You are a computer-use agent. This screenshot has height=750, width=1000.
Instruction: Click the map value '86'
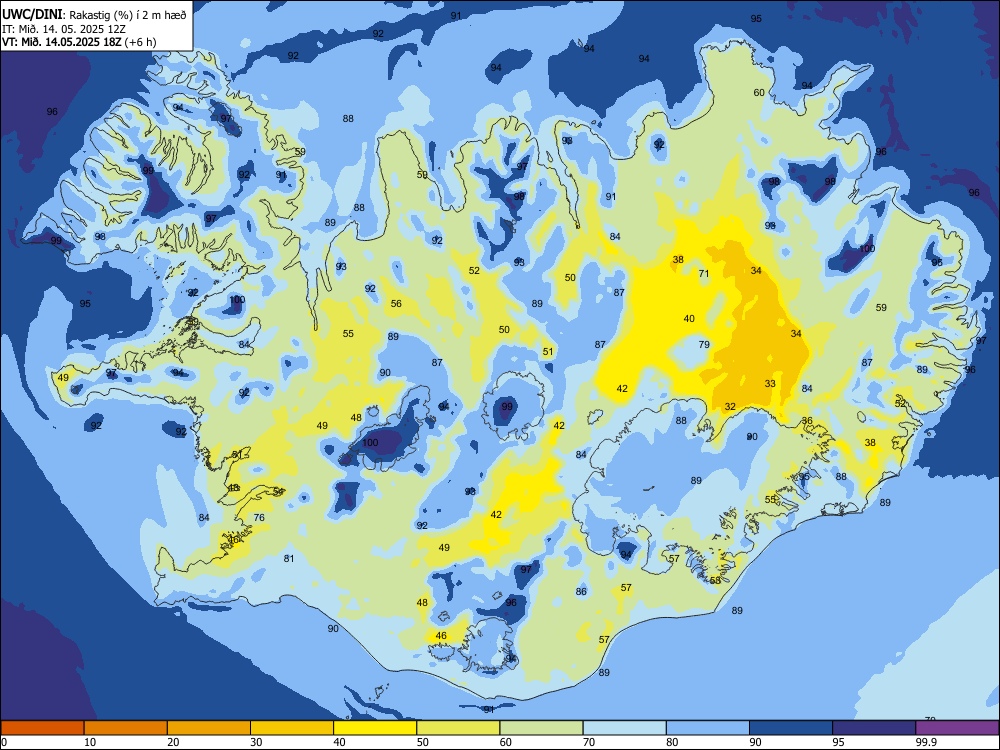(581, 591)
